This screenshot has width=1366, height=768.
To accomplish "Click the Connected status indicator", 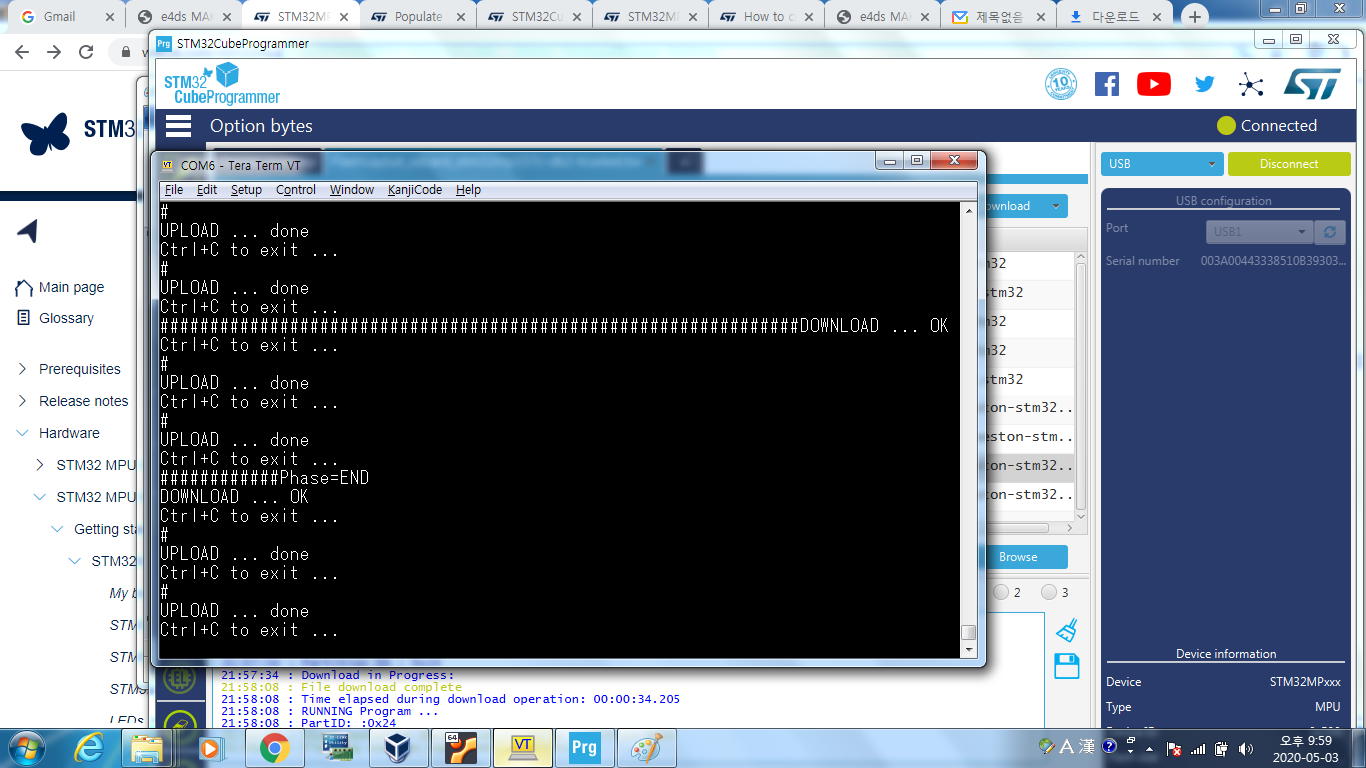I will 1267,126.
